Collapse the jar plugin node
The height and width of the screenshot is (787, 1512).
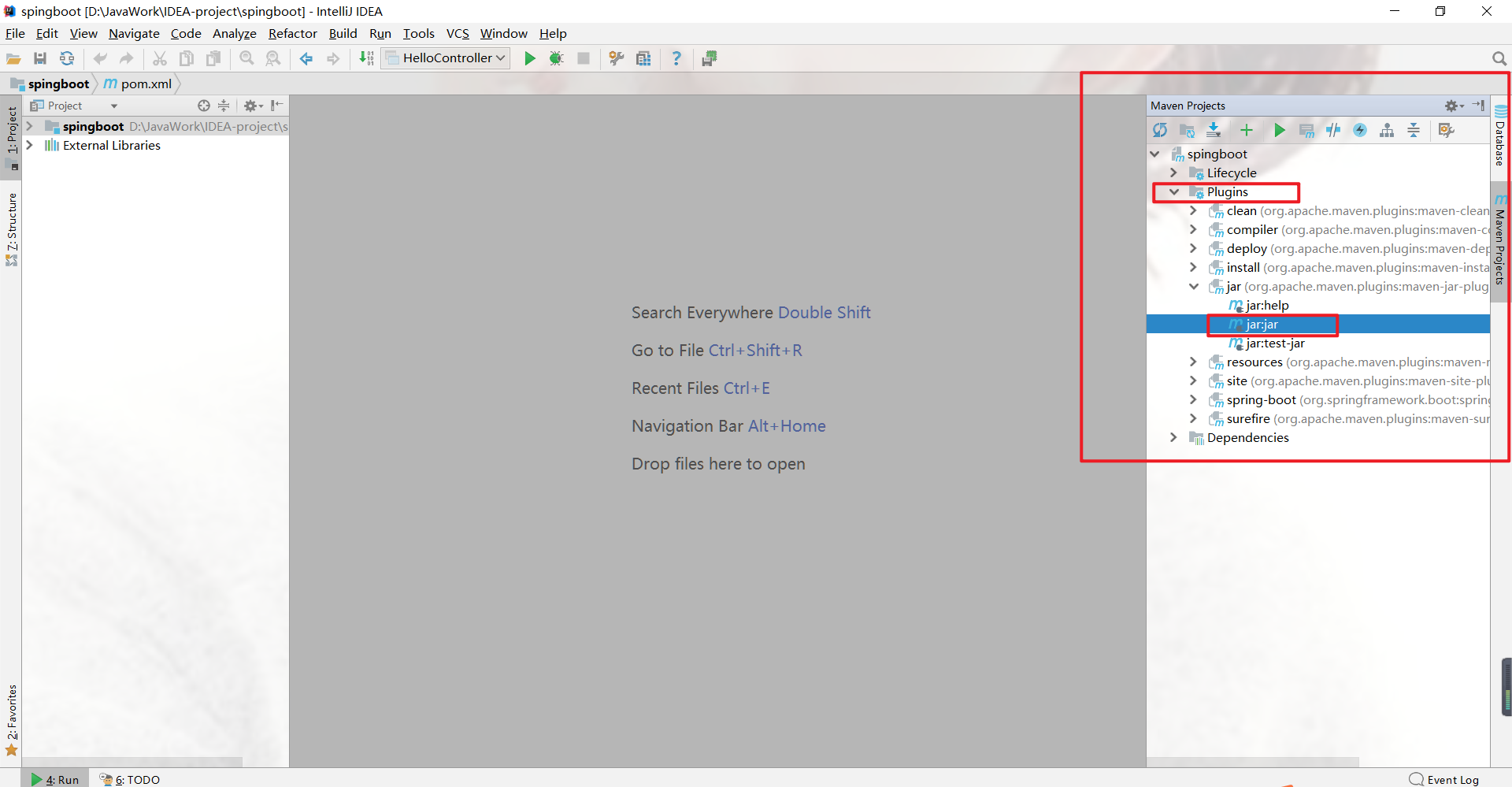tap(1193, 286)
